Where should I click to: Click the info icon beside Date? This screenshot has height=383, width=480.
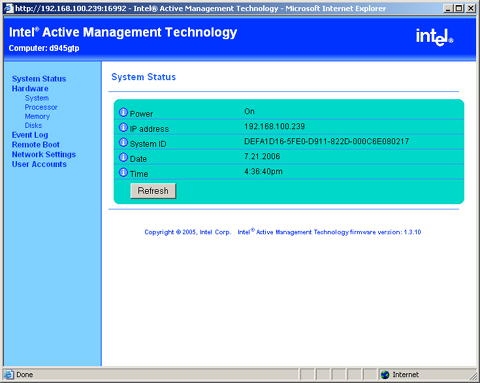tap(123, 157)
